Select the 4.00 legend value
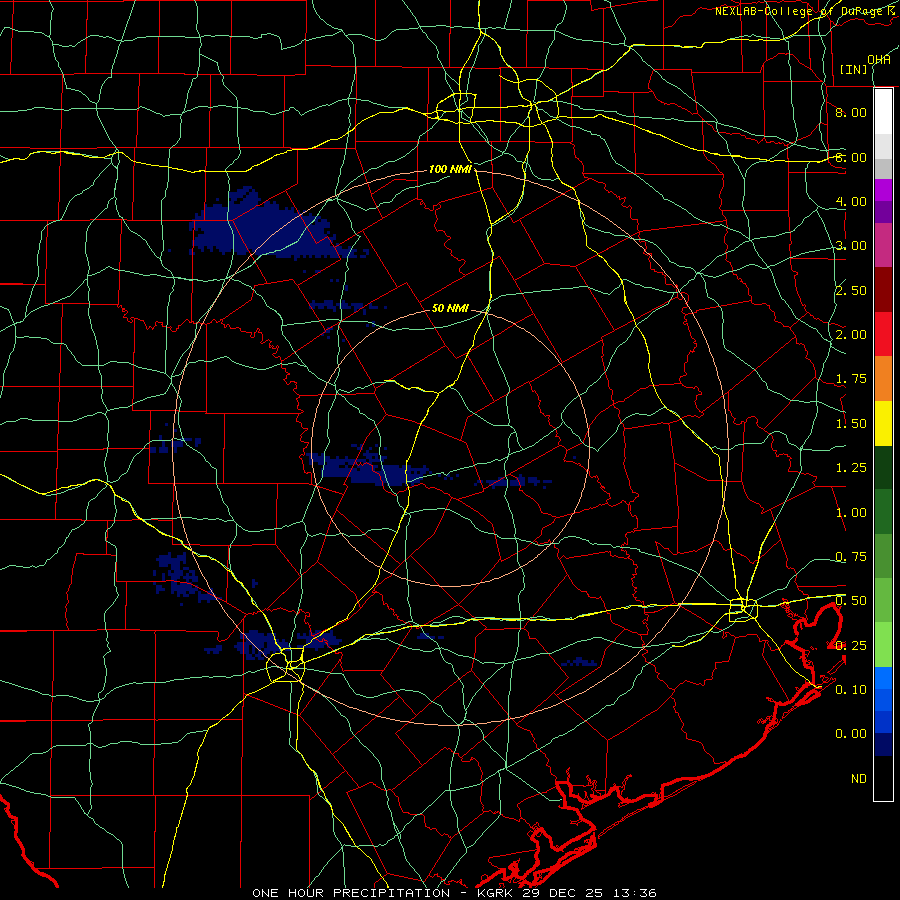Viewport: 900px width, 900px height. click(851, 201)
